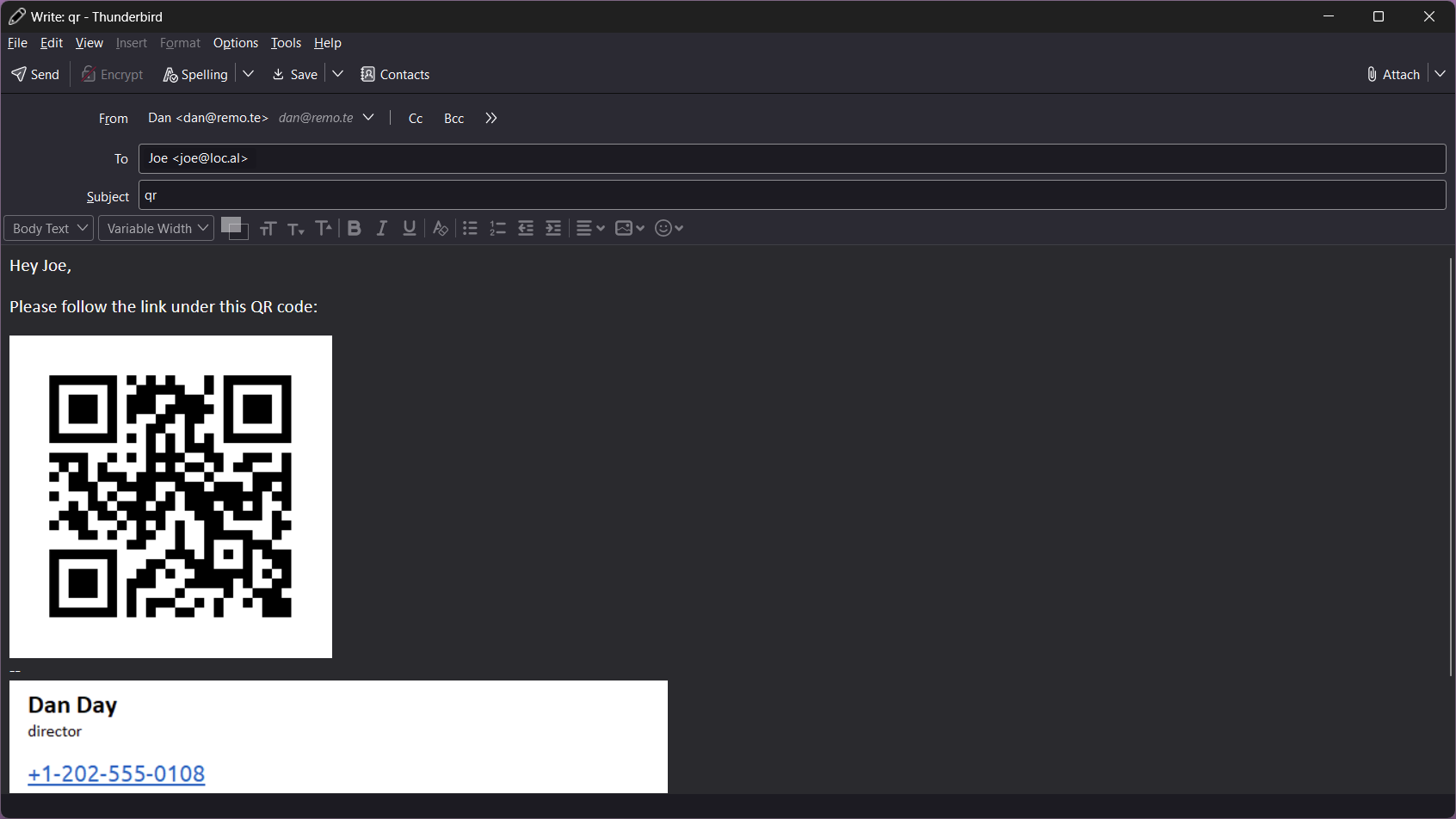This screenshot has height=819, width=1456.
Task: Select the embedded QR code image
Action: pyautogui.click(x=170, y=496)
